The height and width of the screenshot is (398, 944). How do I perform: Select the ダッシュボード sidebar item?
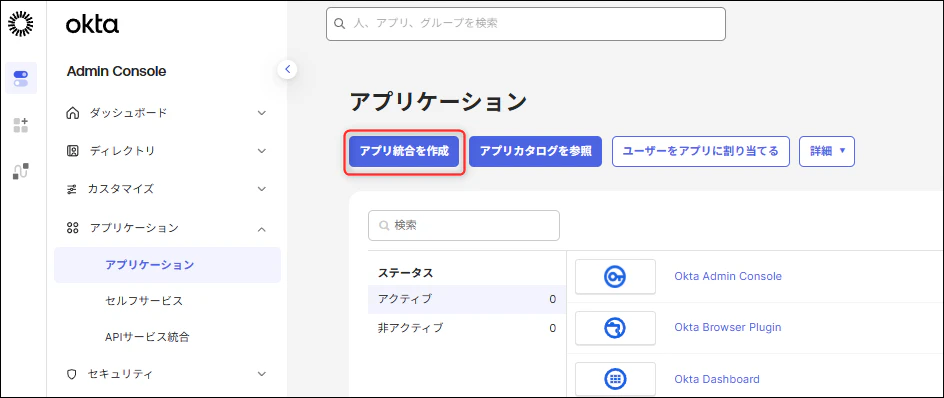coord(167,113)
